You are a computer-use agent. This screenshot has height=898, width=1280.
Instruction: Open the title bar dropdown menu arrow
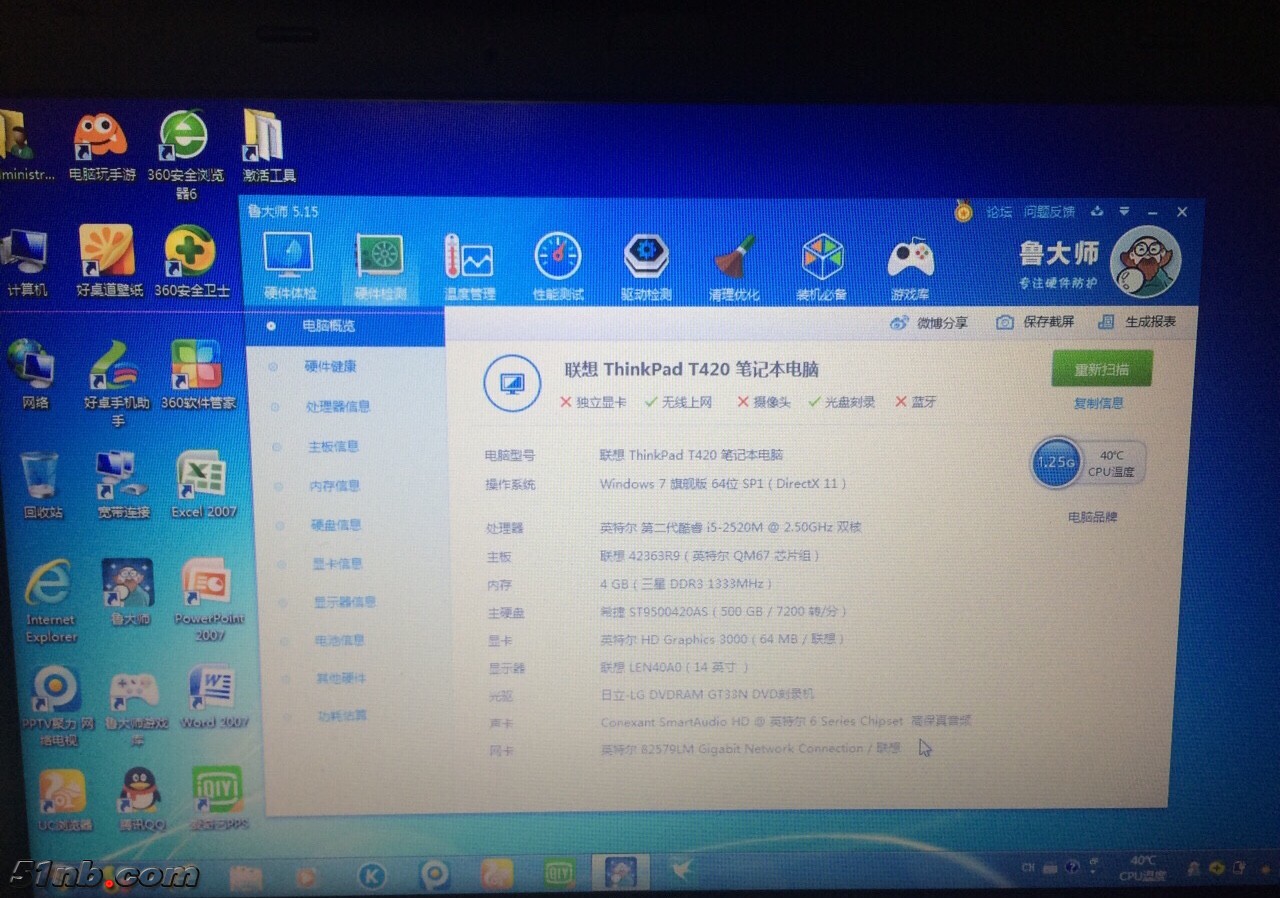pos(1124,212)
